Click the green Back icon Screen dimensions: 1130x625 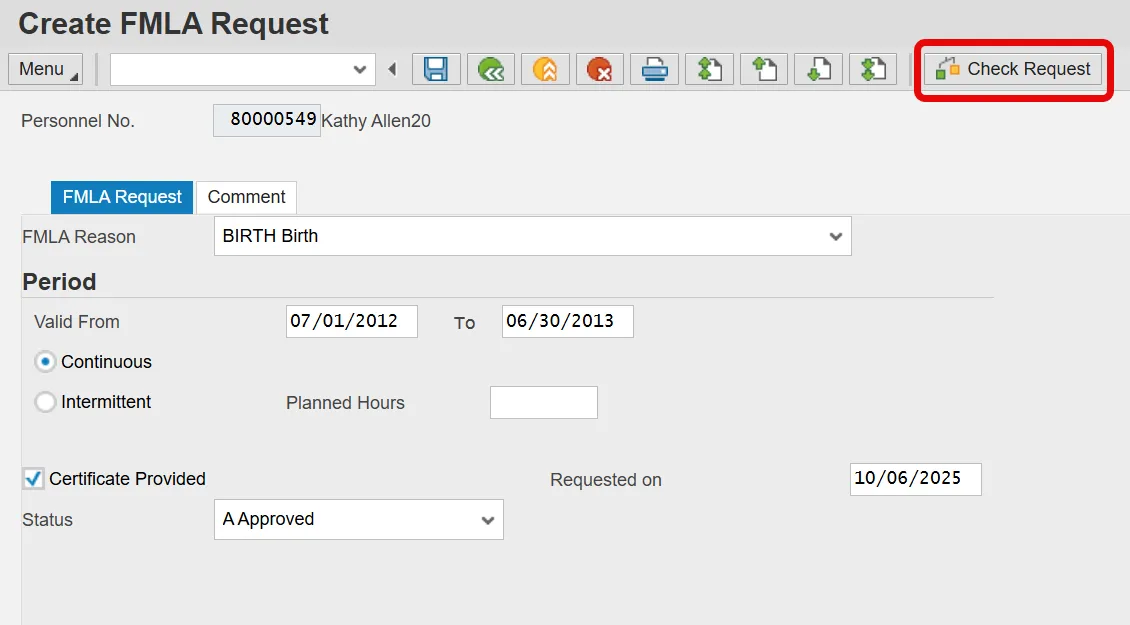click(490, 69)
